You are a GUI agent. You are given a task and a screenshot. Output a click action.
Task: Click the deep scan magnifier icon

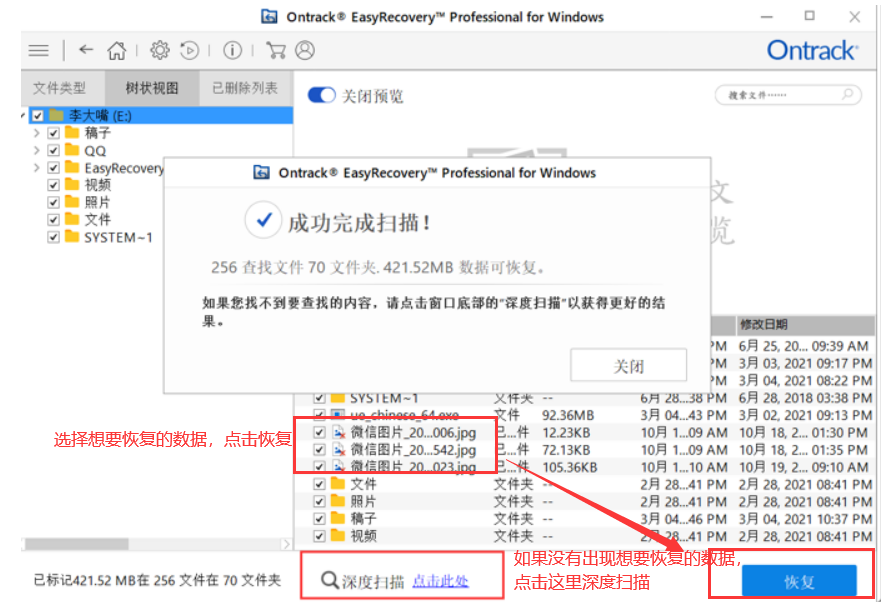[329, 580]
